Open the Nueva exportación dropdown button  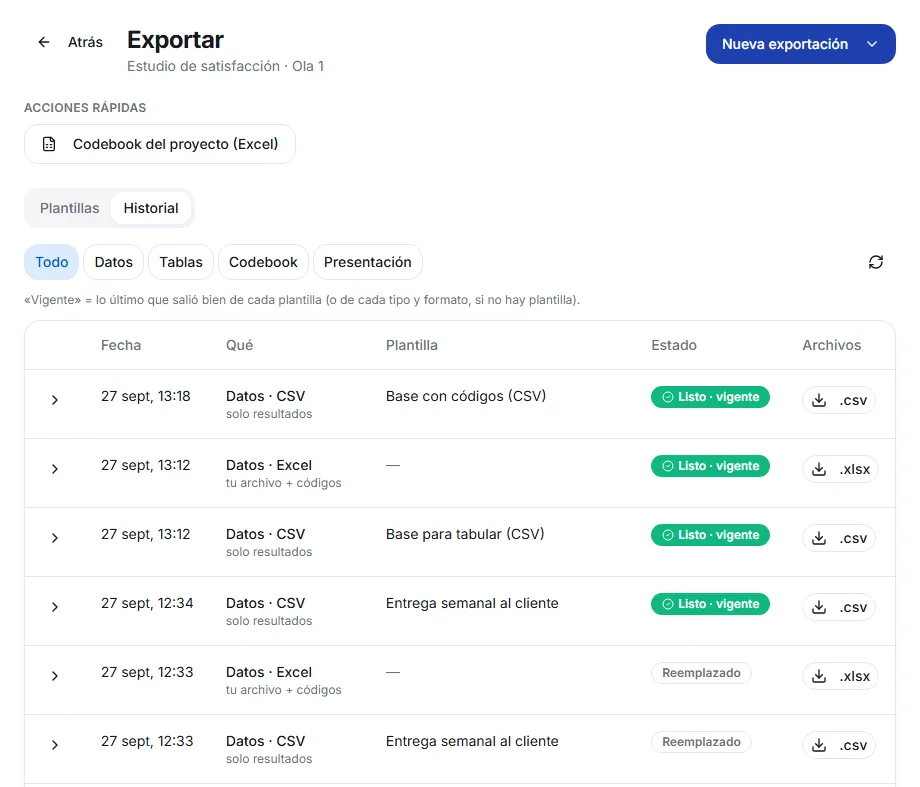click(800, 44)
